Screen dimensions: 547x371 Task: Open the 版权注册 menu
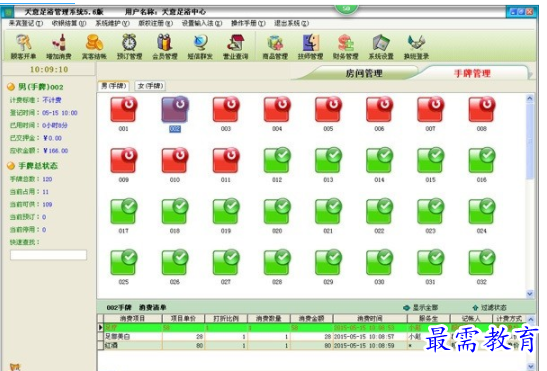[x=156, y=23]
